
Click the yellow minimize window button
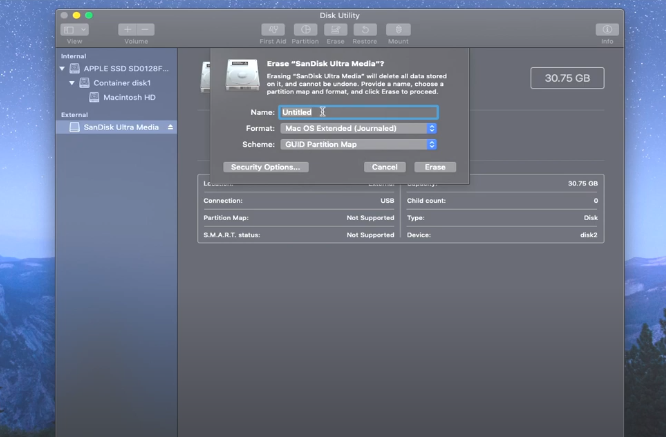point(76,15)
